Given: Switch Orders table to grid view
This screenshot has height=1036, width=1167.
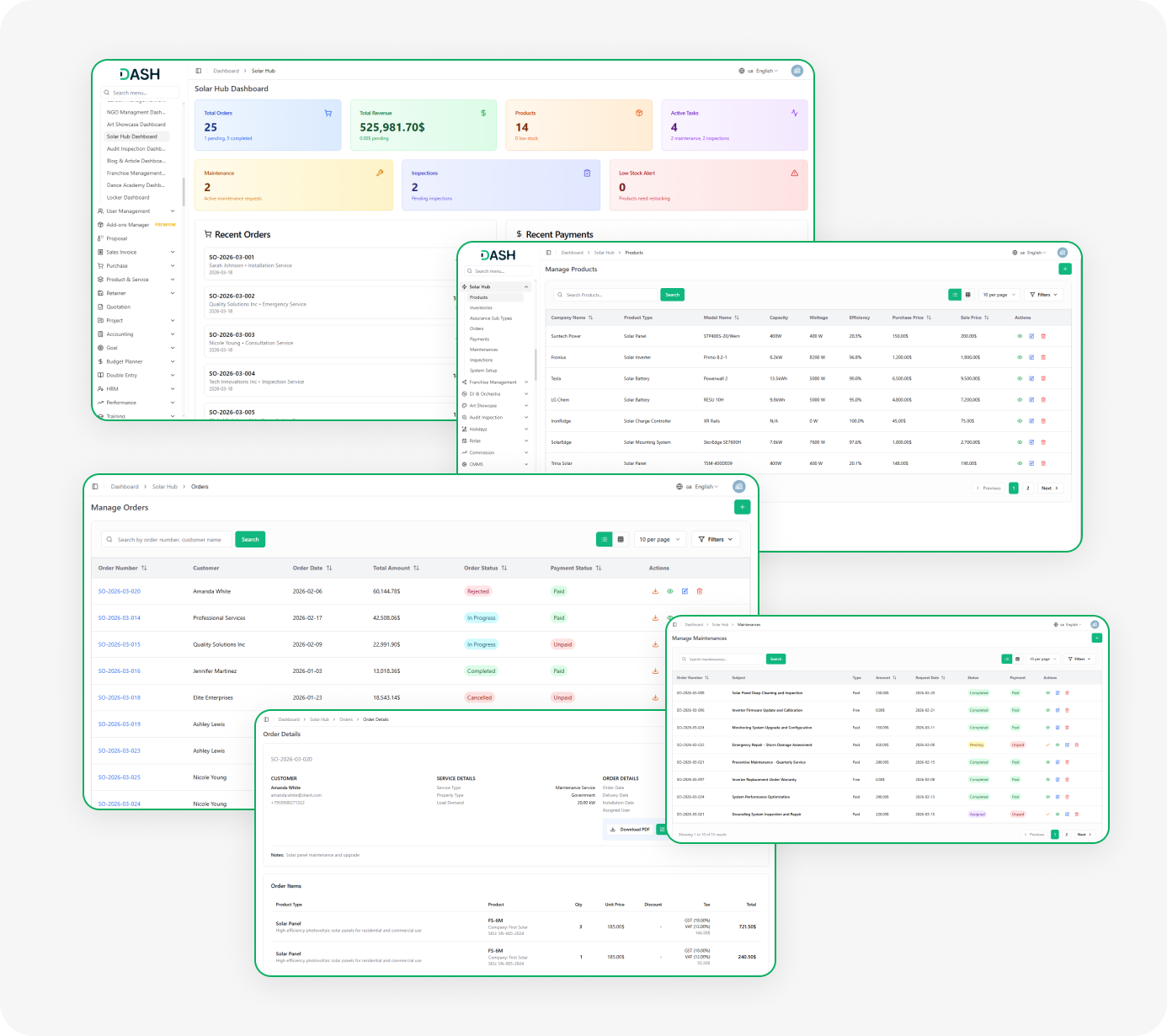Looking at the screenshot, I should coord(621,539).
